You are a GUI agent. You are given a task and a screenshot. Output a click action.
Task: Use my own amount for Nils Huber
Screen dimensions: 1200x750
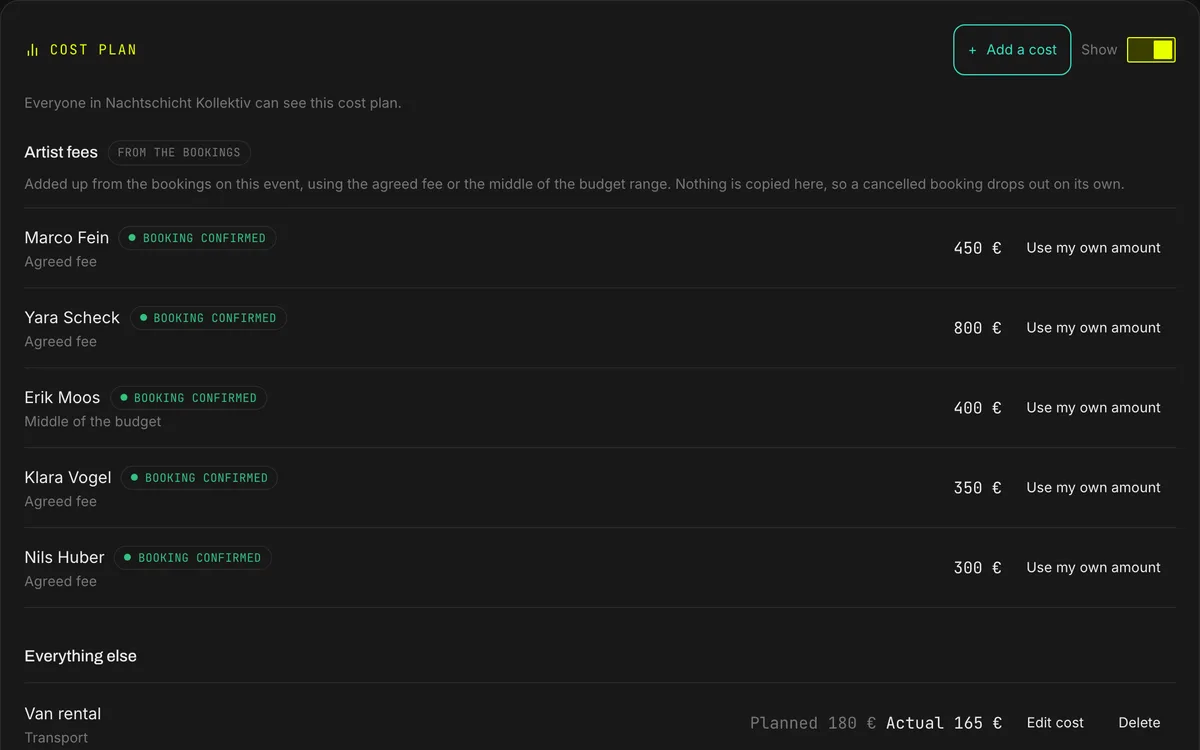point(1093,568)
